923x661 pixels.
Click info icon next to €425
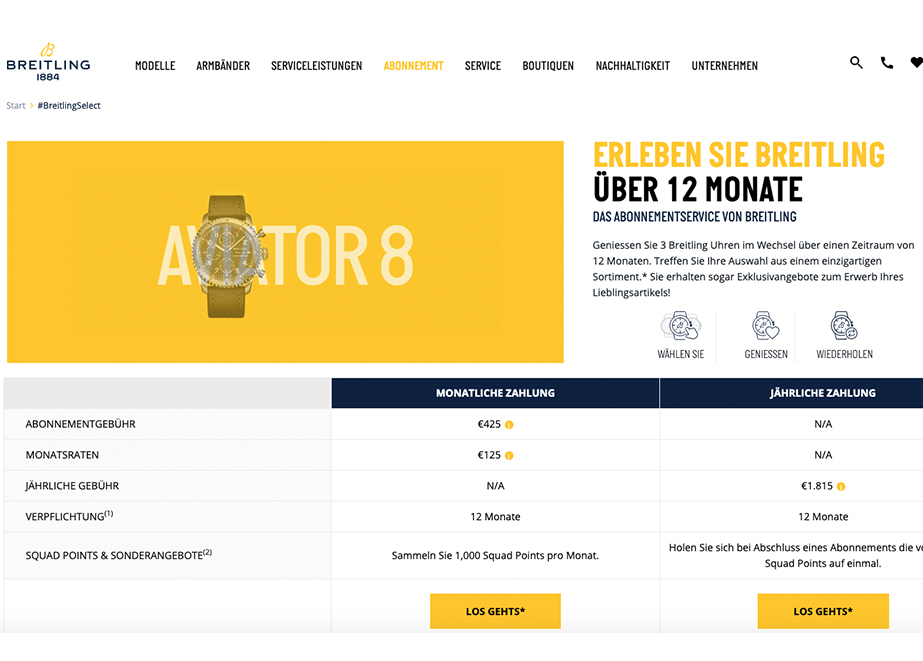509,425
